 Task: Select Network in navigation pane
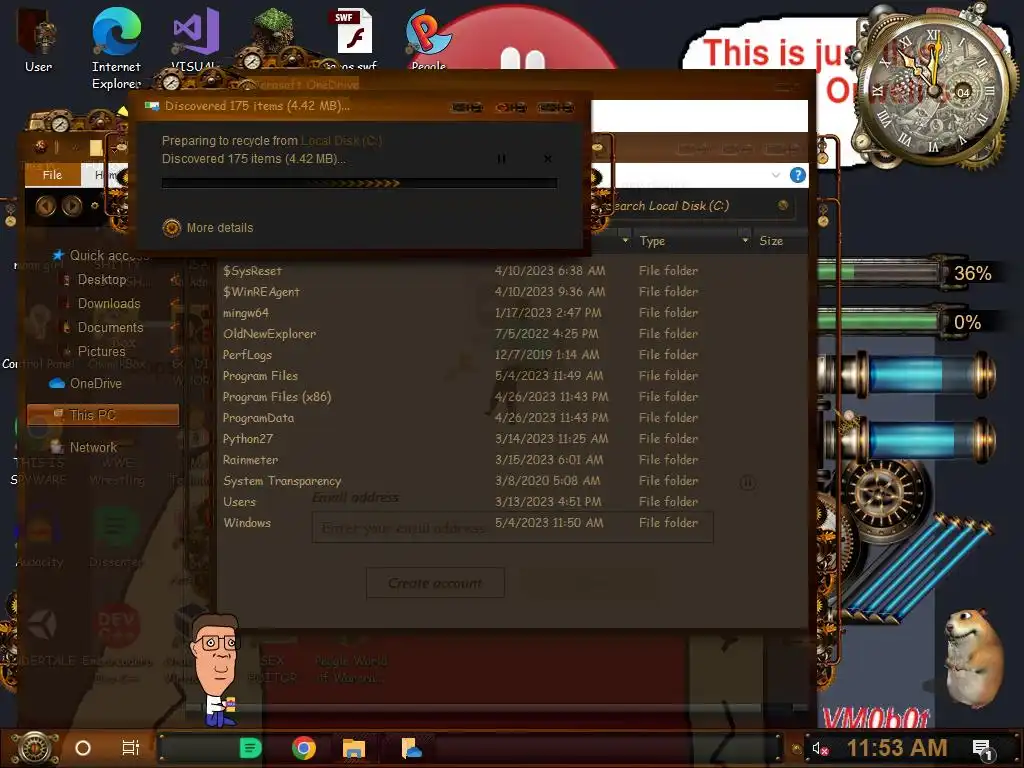pos(85,447)
